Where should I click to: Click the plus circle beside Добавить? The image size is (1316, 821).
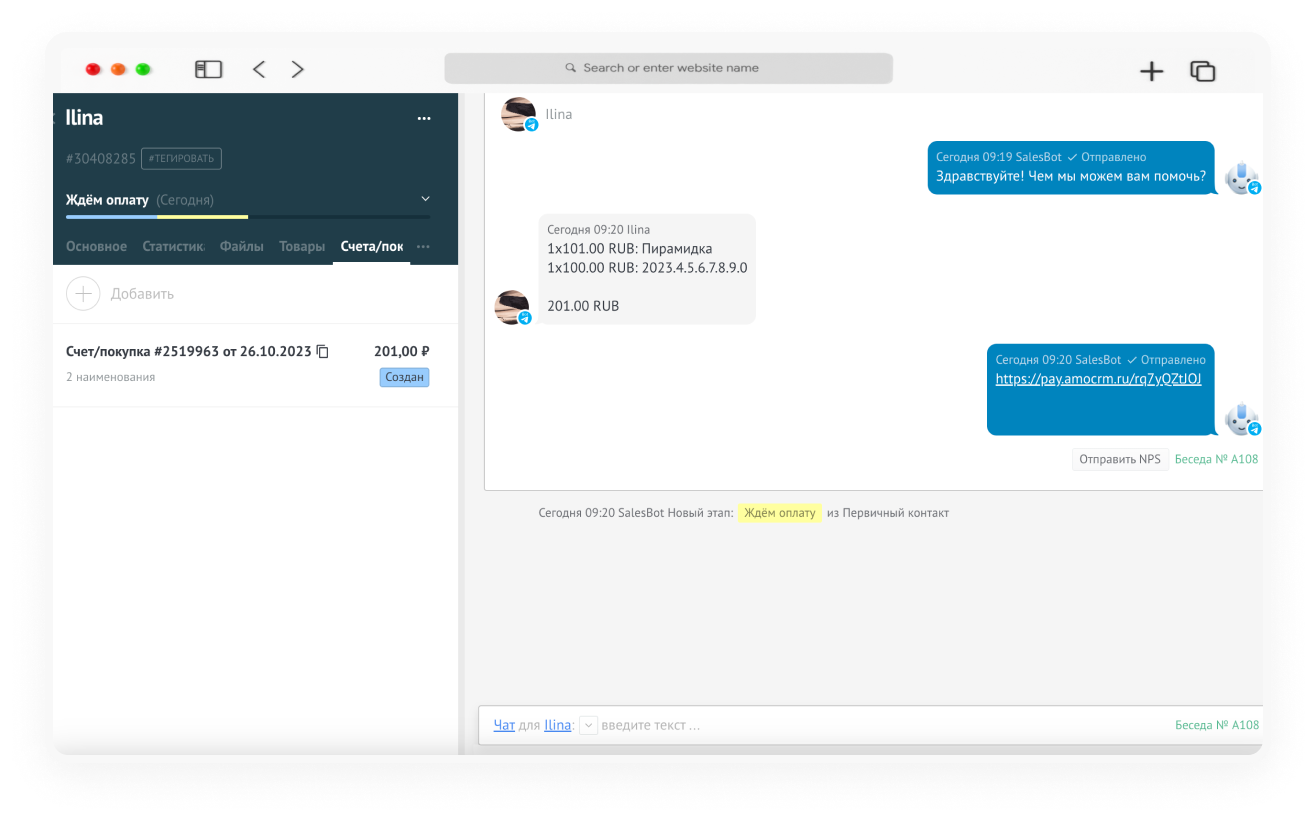[83, 294]
